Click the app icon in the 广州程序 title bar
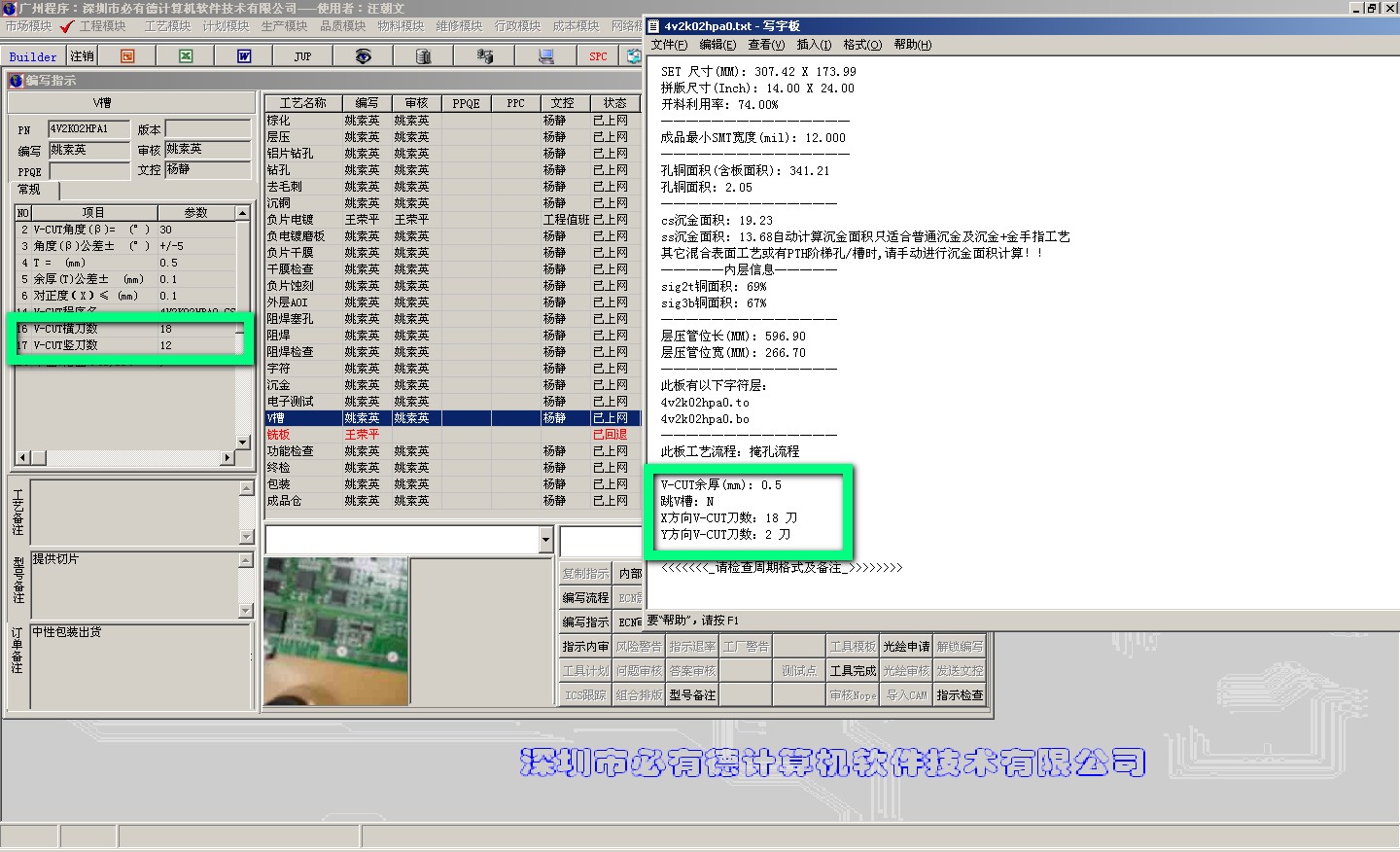Image resolution: width=1400 pixels, height=852 pixels. point(9,8)
